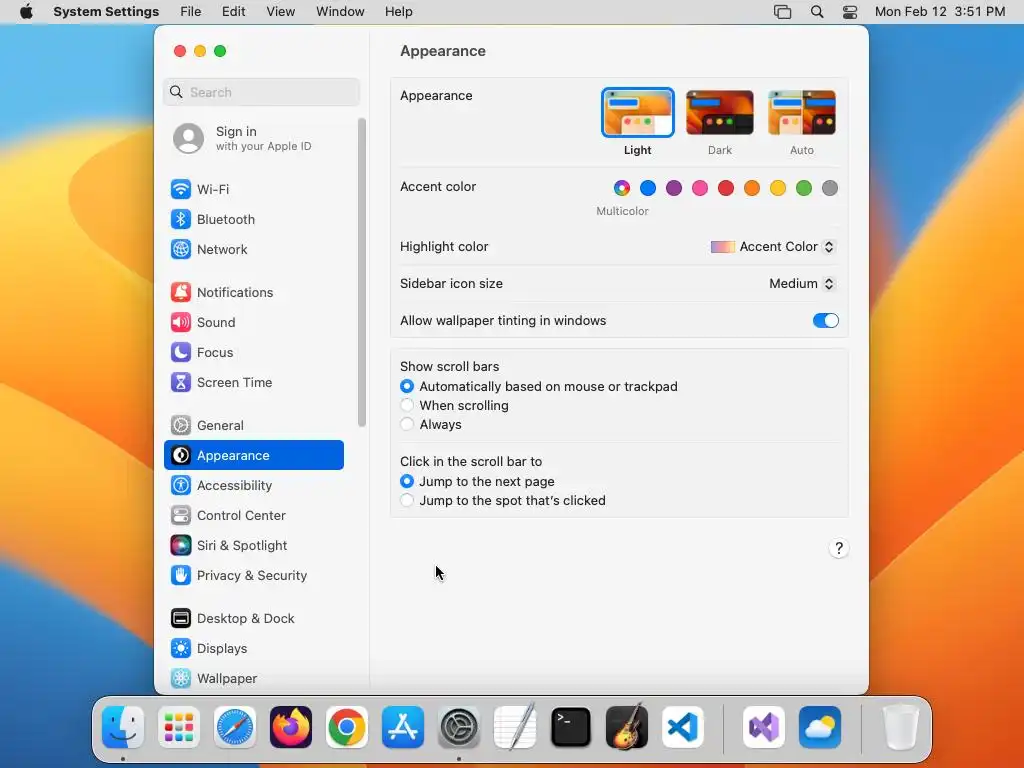
Task: Open Desktop & Dock settings
Action: [x=253, y=619]
